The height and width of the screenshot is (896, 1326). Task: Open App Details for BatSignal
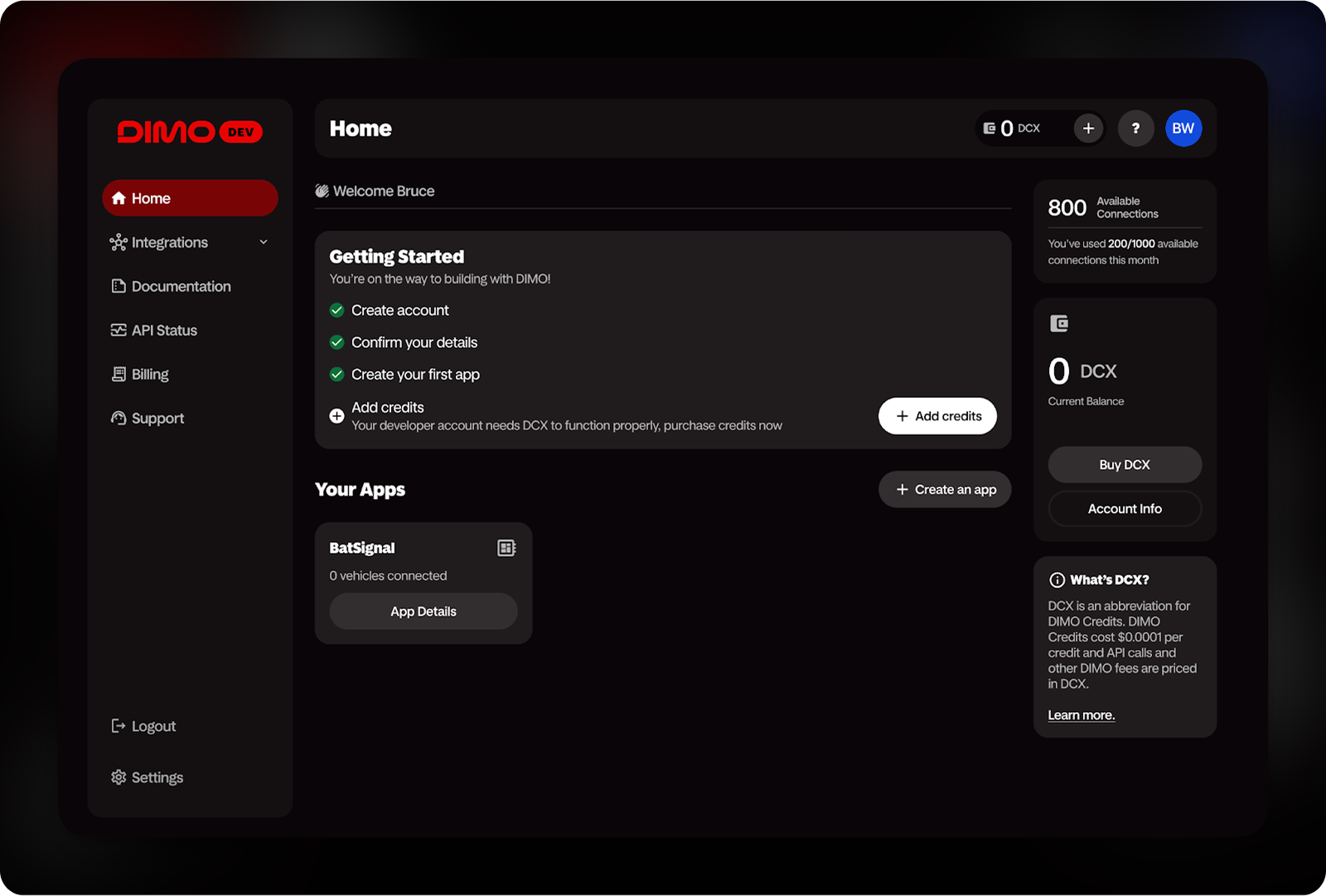tap(423, 612)
